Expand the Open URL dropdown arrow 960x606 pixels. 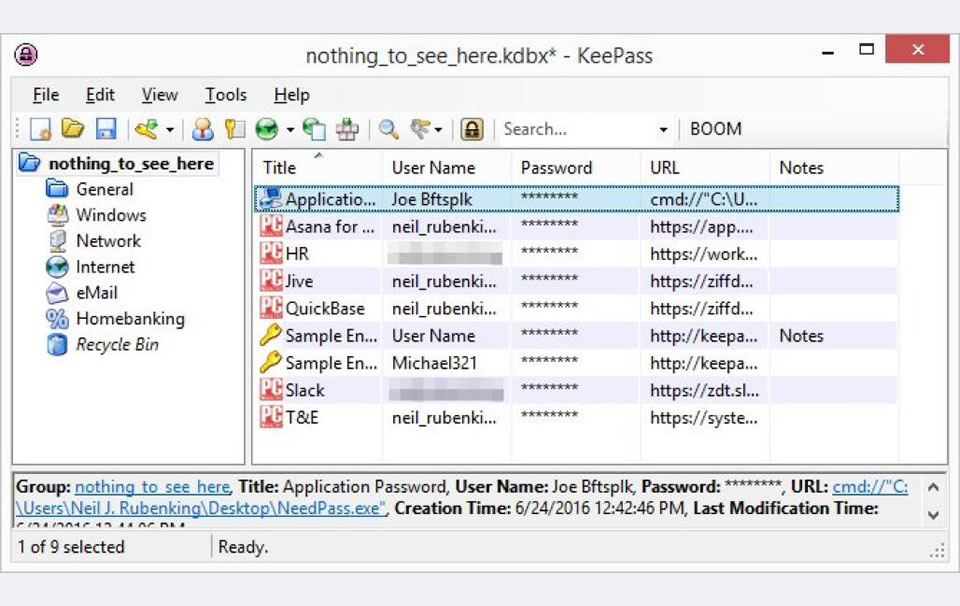coord(290,130)
